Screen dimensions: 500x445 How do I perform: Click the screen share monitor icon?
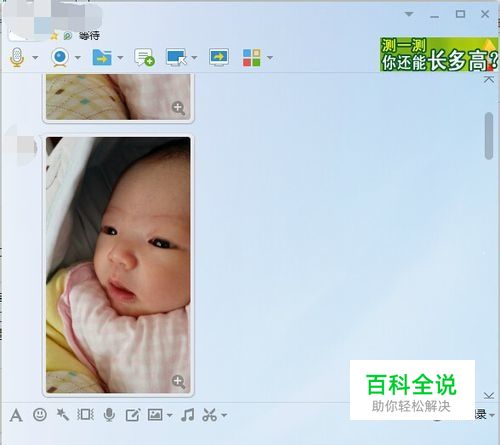(x=219, y=57)
